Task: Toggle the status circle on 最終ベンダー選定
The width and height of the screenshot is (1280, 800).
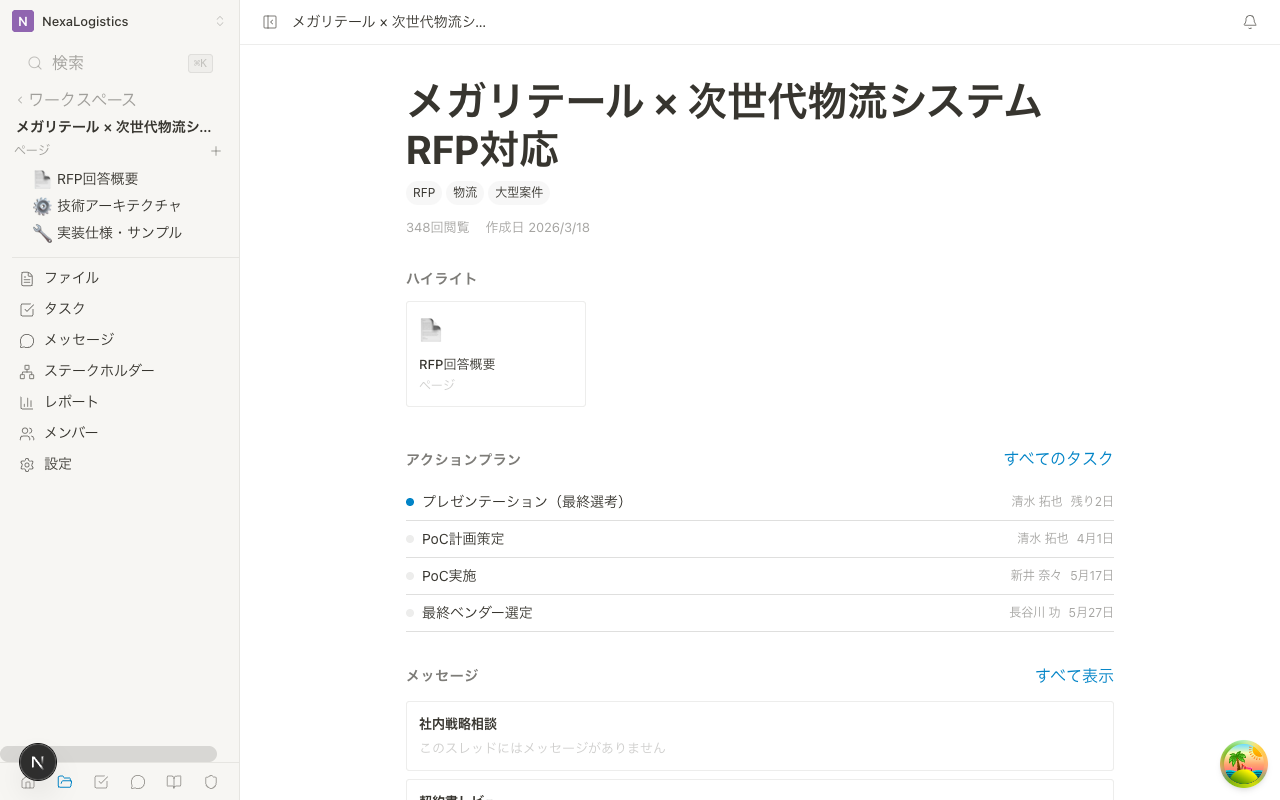Action: (410, 612)
